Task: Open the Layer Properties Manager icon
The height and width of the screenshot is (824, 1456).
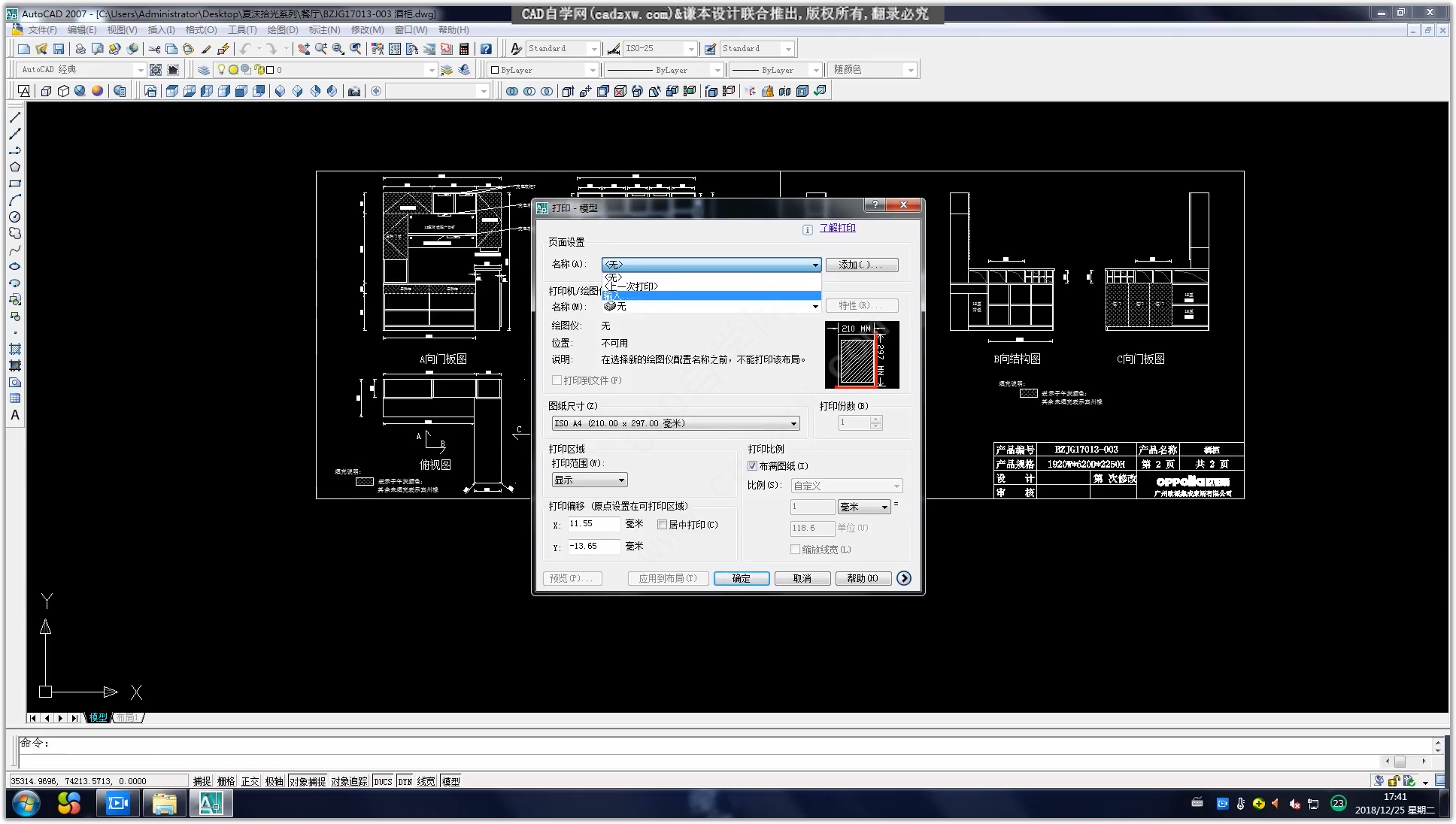Action: click(x=204, y=70)
